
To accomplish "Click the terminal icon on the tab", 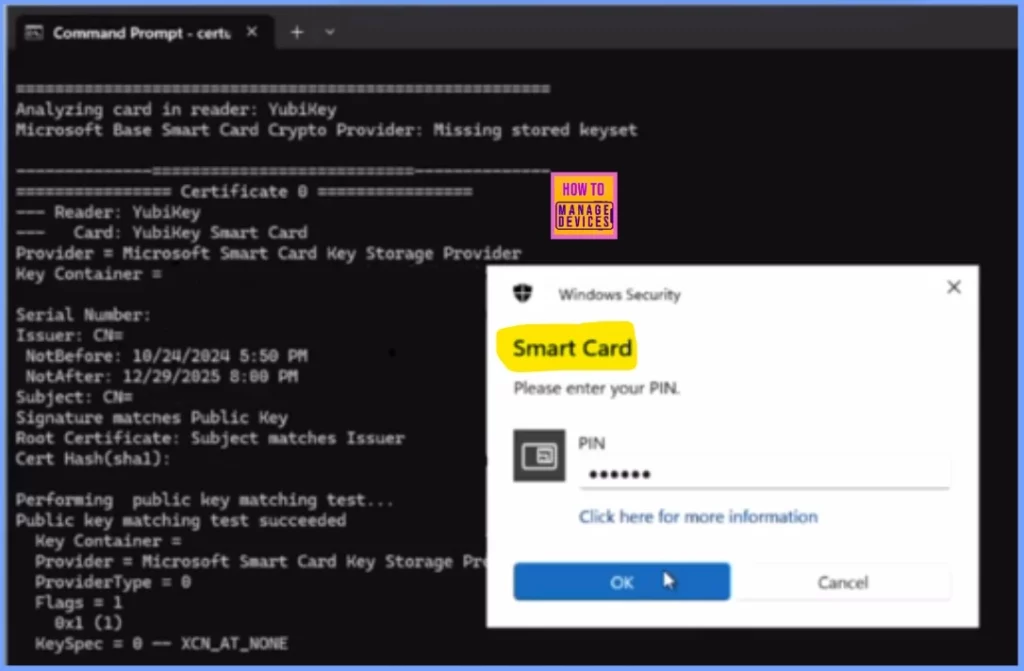I will pos(34,33).
